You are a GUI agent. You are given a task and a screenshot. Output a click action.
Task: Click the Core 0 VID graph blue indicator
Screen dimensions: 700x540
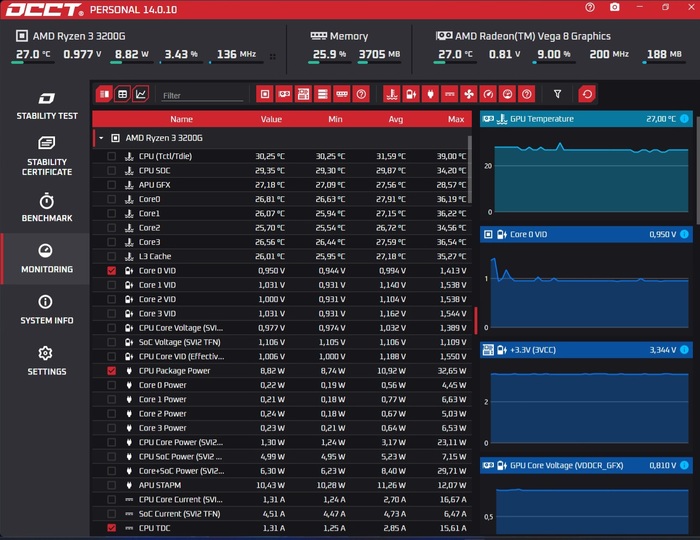(684, 234)
